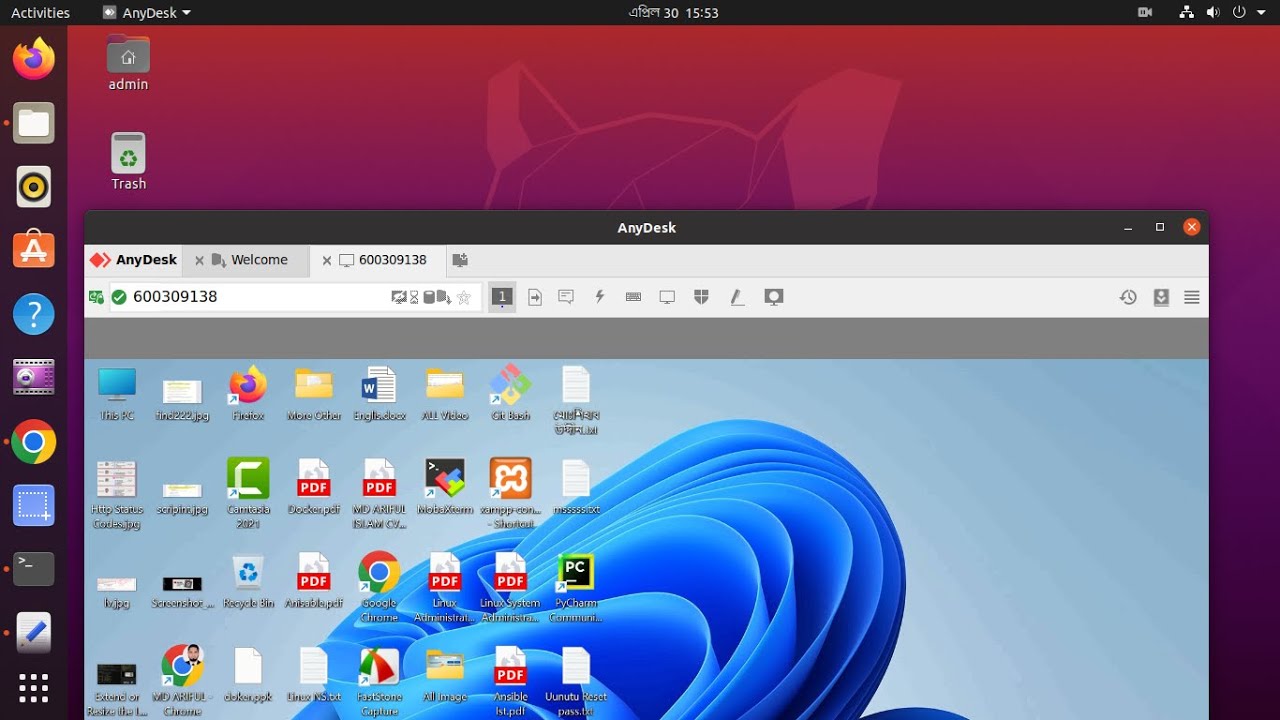Click the screen recording indicator in top bar
This screenshot has width=1280, height=720.
pyautogui.click(x=1145, y=13)
